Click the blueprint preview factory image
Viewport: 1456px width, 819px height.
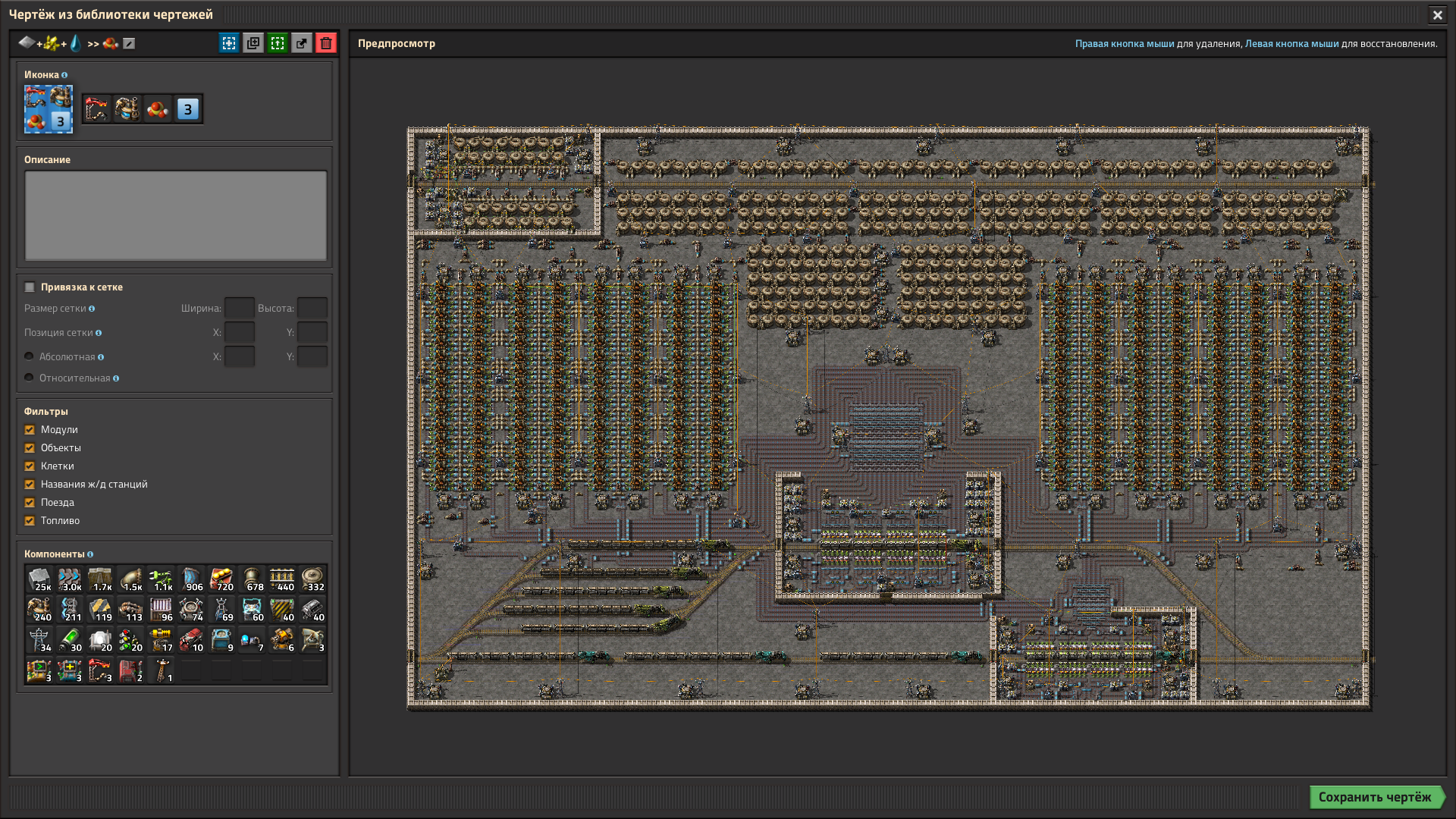889,418
